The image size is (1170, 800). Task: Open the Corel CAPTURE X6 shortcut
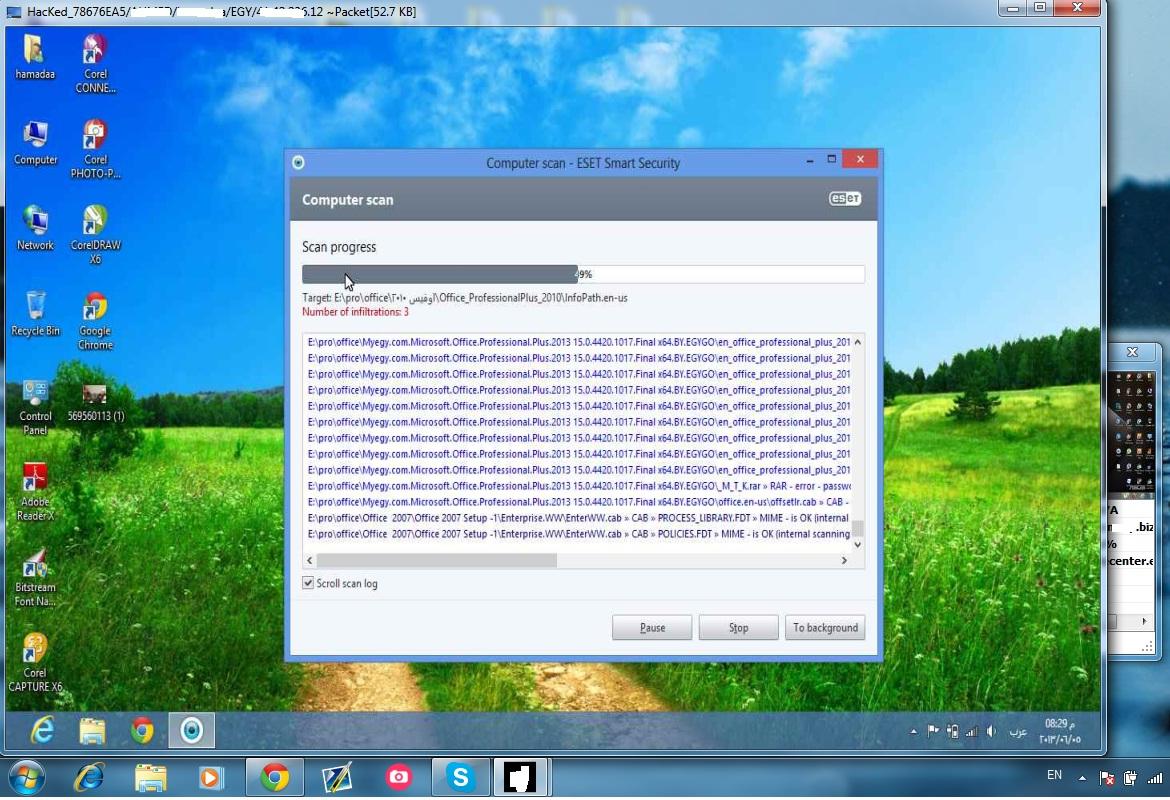pos(35,663)
